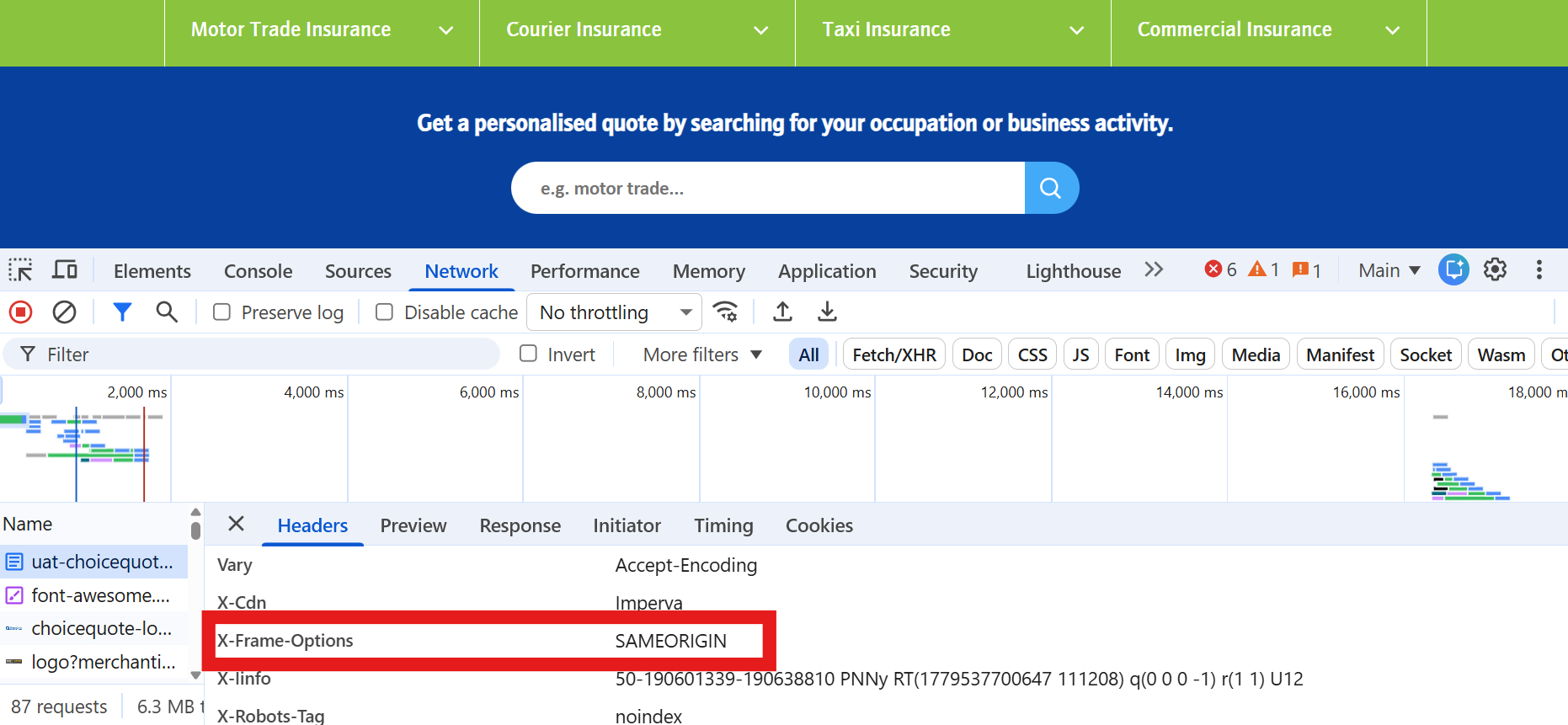This screenshot has width=1568, height=725.
Task: Click the issues flag badge
Action: (x=1307, y=269)
